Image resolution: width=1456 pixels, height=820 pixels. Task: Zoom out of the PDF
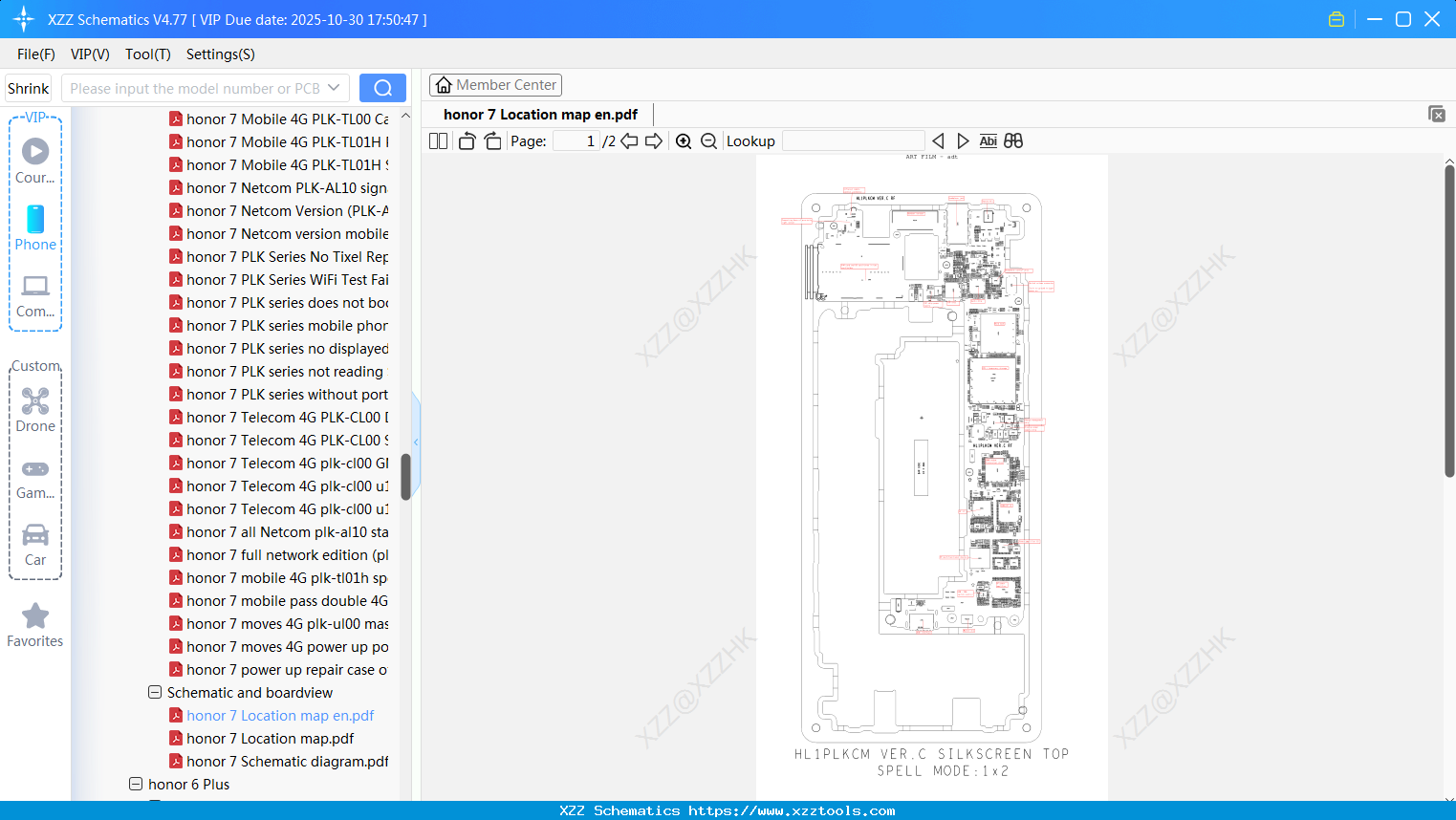point(708,140)
